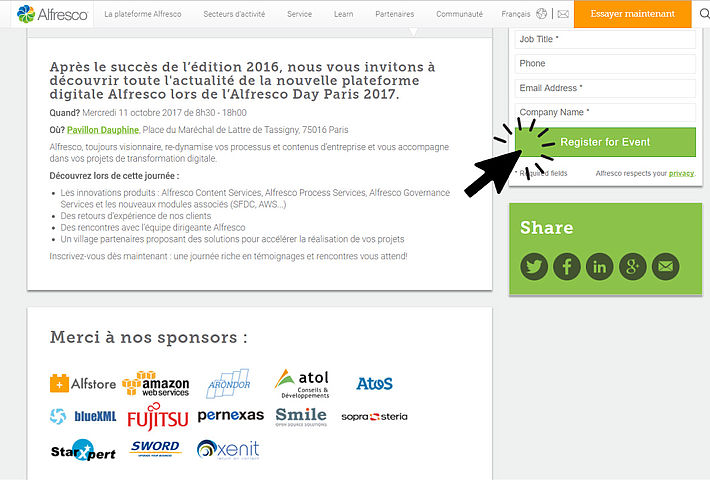Click the Atos sponsor logo

pyautogui.click(x=374, y=384)
